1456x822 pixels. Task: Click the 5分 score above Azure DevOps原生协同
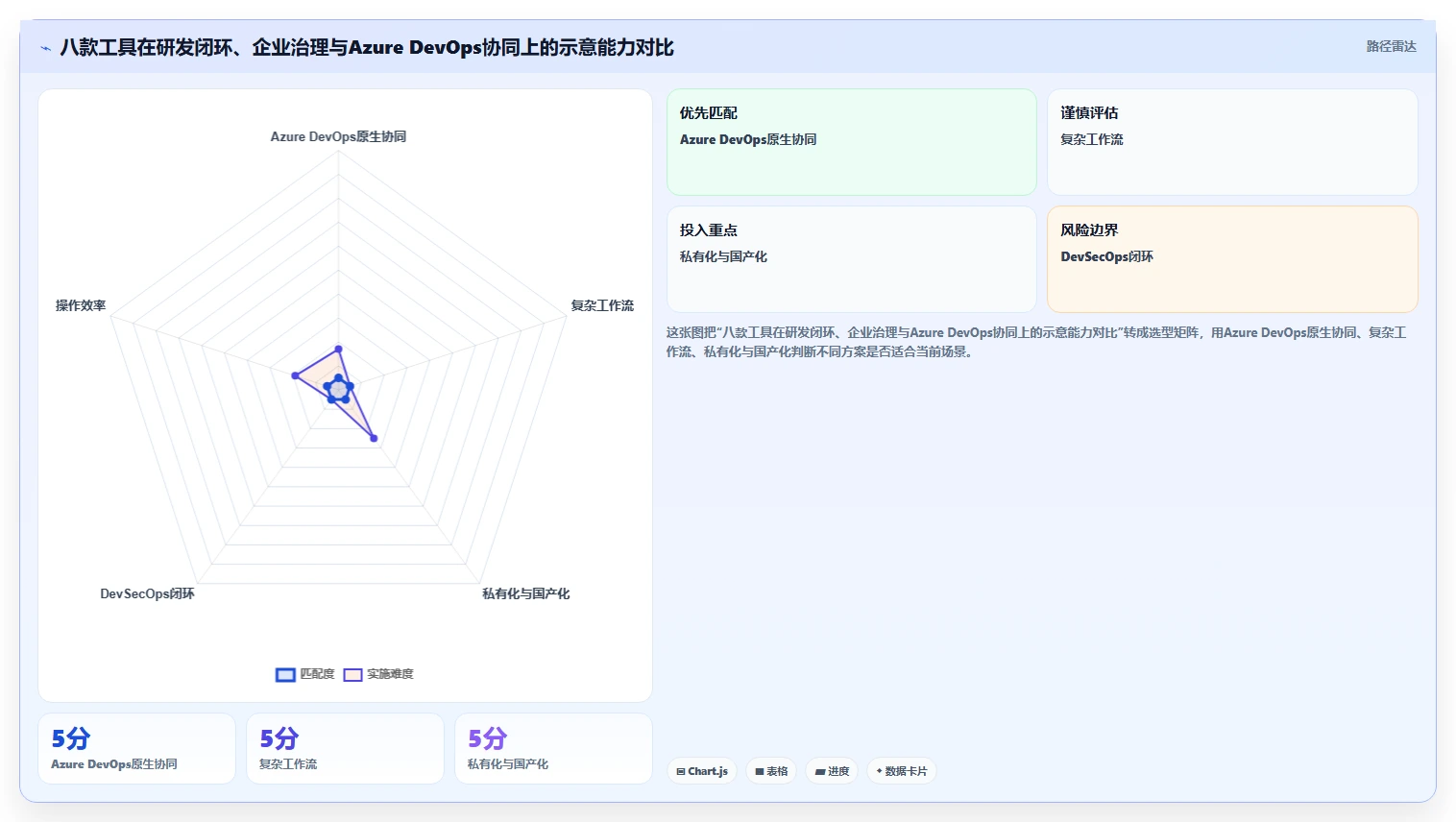[x=71, y=738]
